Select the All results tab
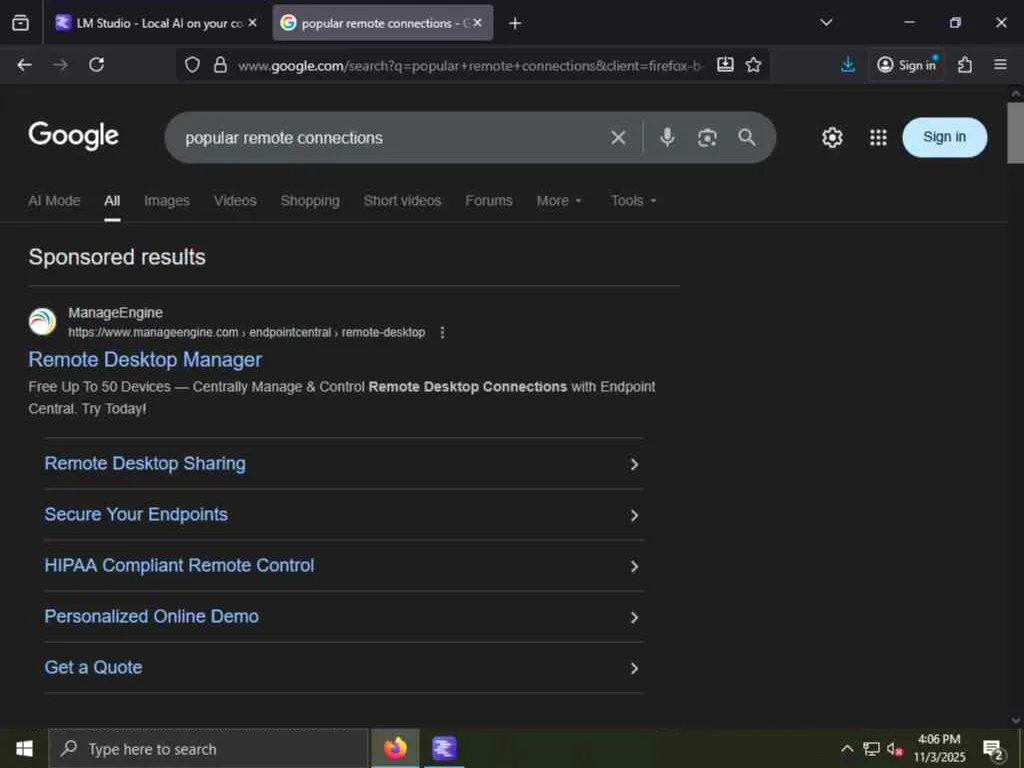Viewport: 1024px width, 768px height. pos(112,201)
